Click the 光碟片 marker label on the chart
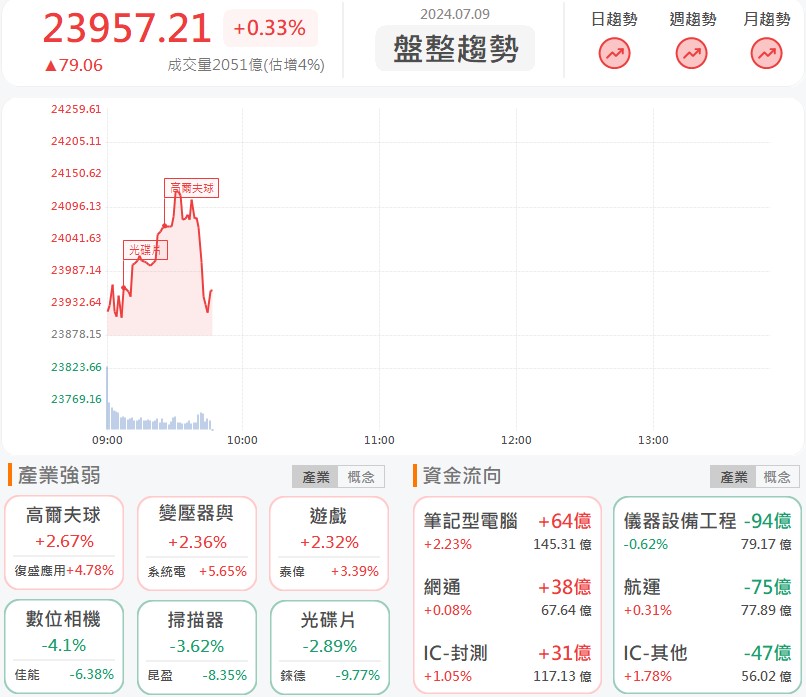This screenshot has height=697, width=806. [x=145, y=250]
